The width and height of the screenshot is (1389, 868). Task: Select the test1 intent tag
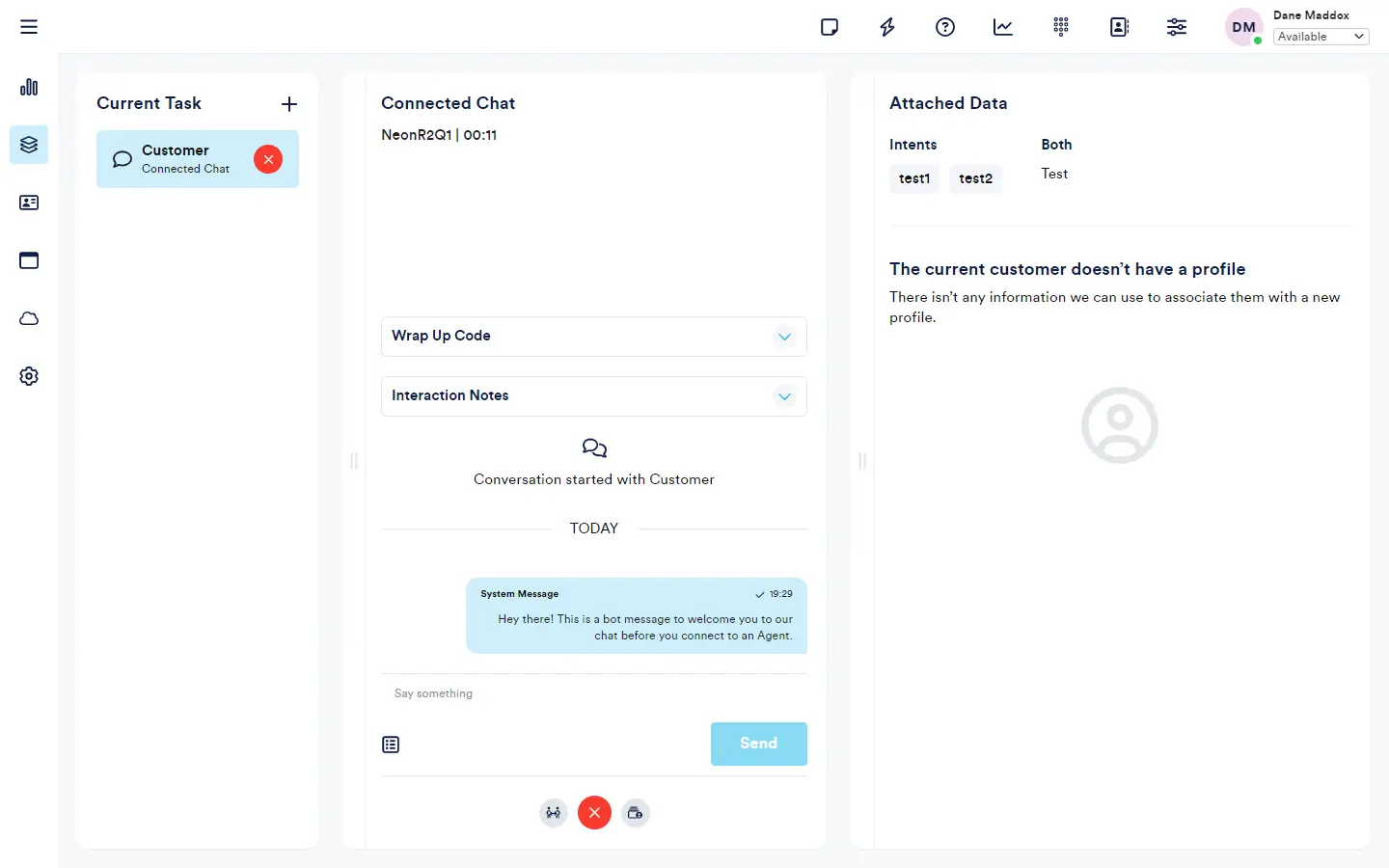click(x=913, y=178)
